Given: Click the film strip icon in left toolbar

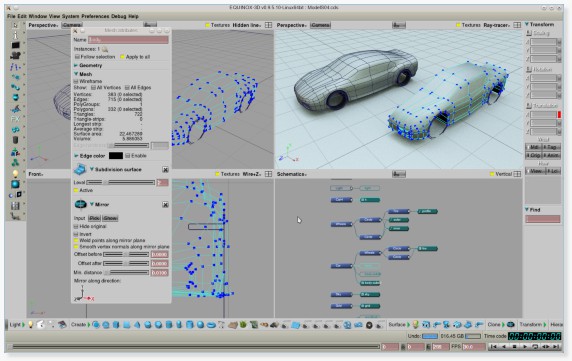Looking at the screenshot, I should [x=15, y=206].
